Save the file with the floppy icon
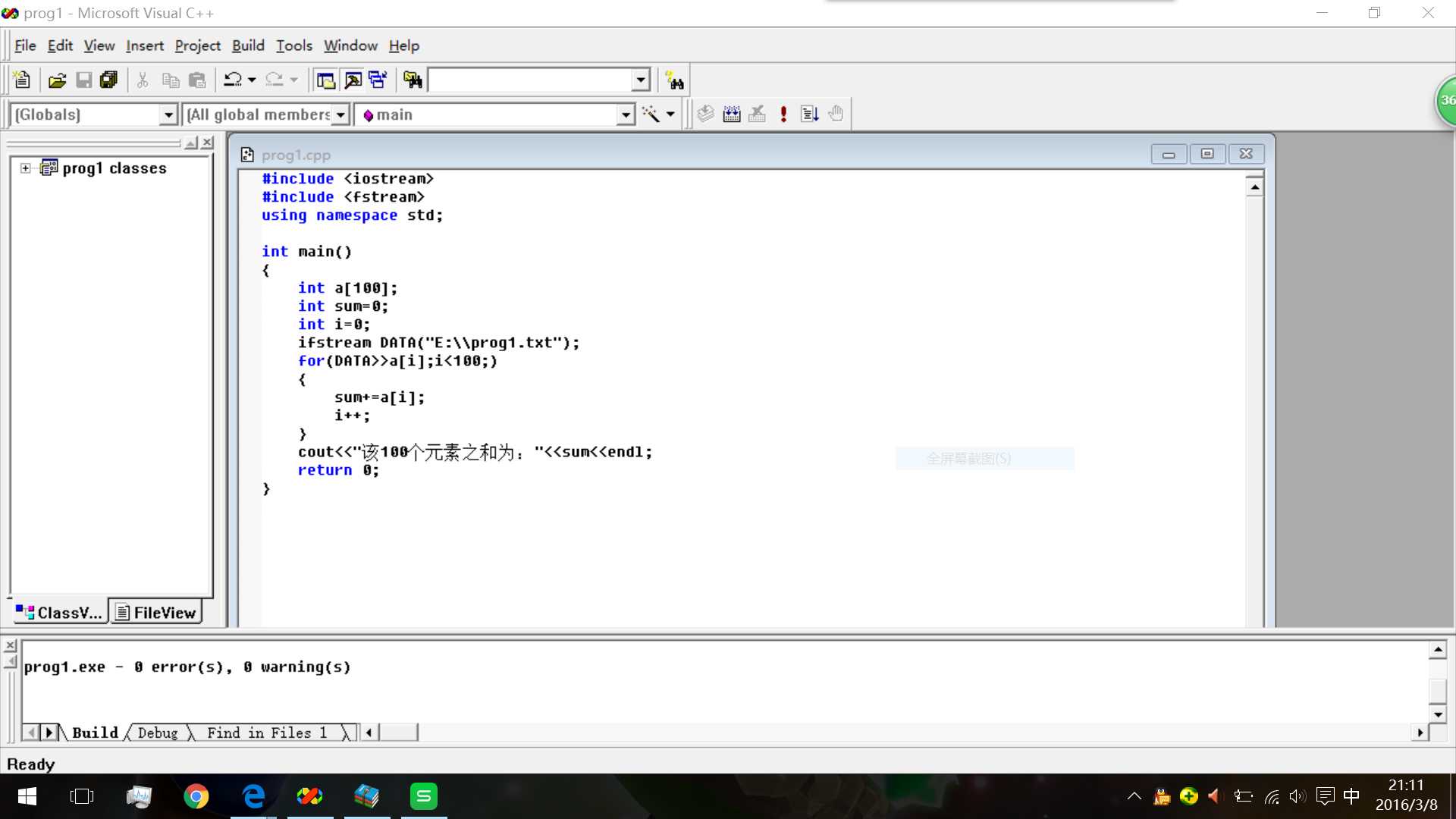This screenshot has height=819, width=1456. (x=83, y=80)
